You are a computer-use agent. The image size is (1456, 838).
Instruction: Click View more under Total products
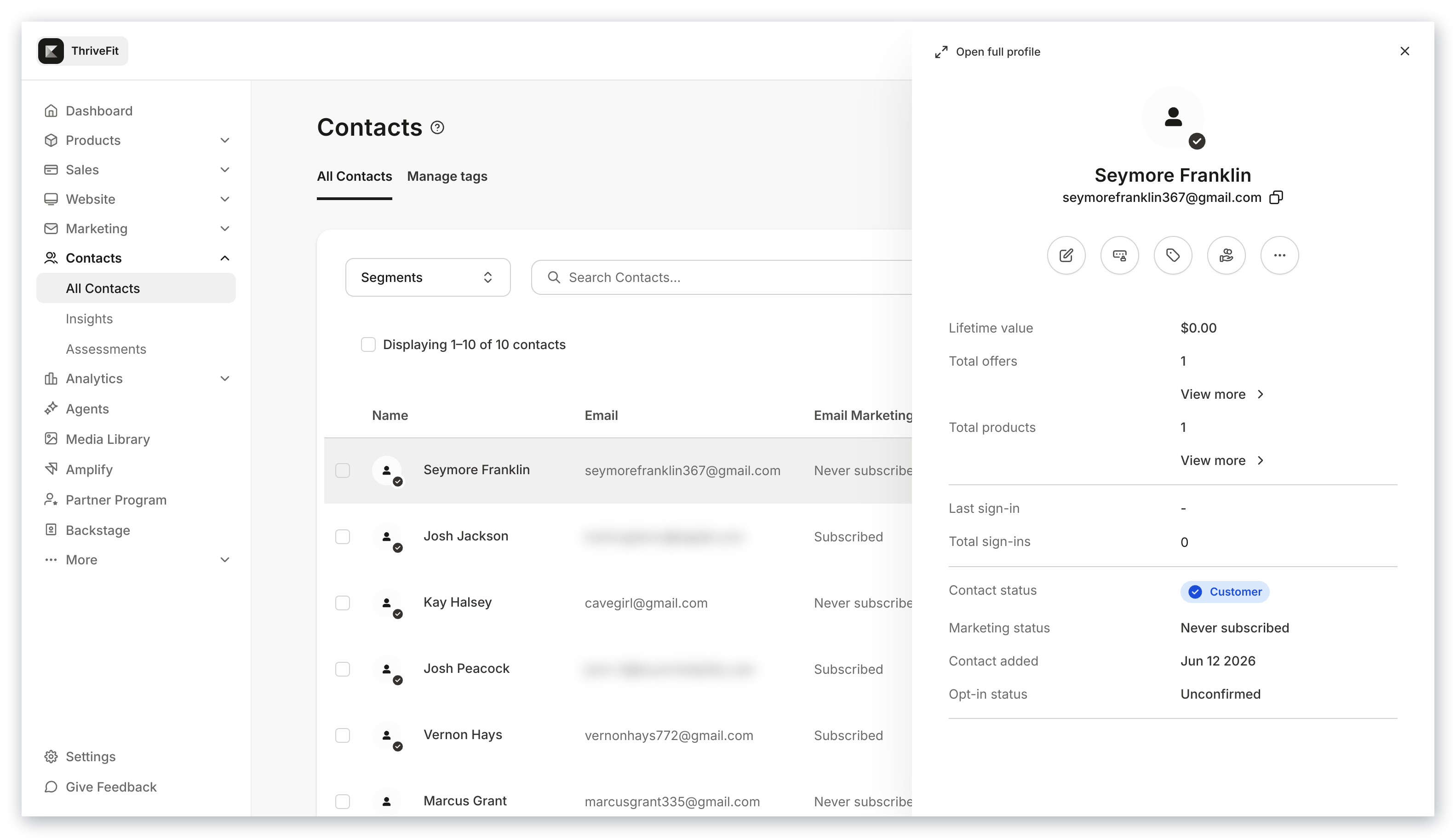click(x=1222, y=460)
